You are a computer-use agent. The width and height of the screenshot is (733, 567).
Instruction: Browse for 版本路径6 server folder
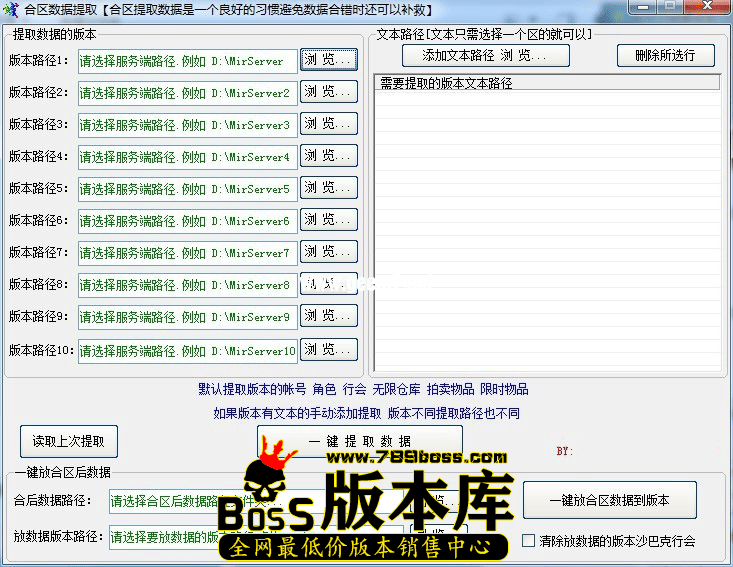[x=329, y=220]
